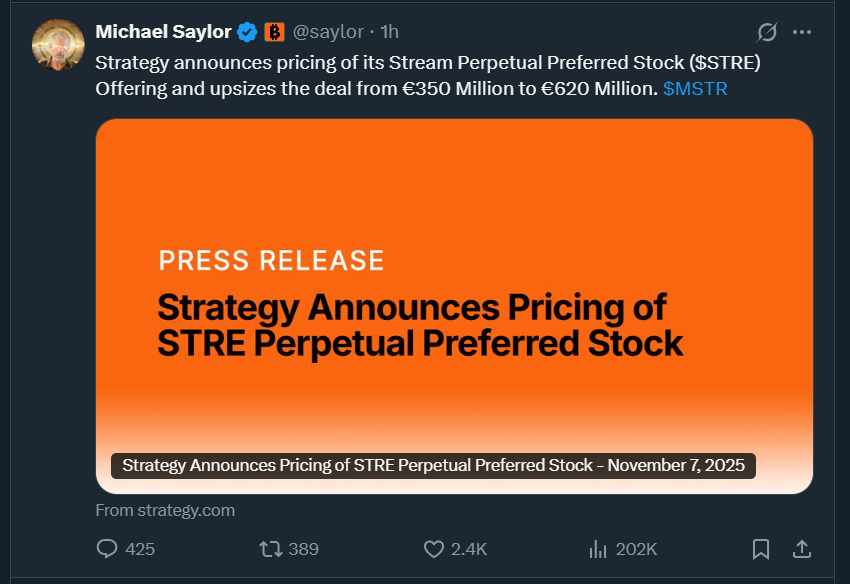Open the three-dot more options menu

point(802,32)
